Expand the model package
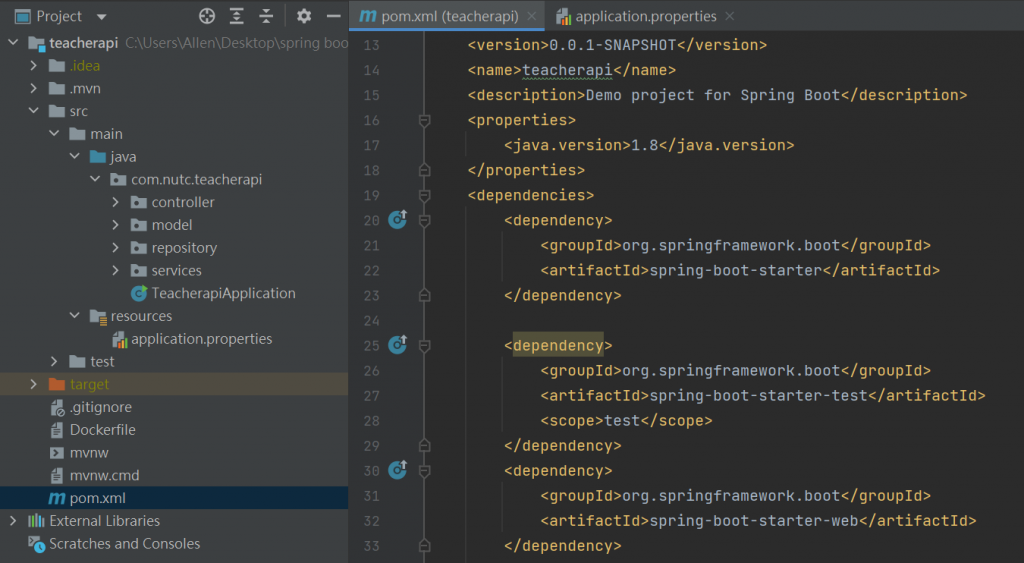This screenshot has height=563, width=1024. (x=116, y=225)
